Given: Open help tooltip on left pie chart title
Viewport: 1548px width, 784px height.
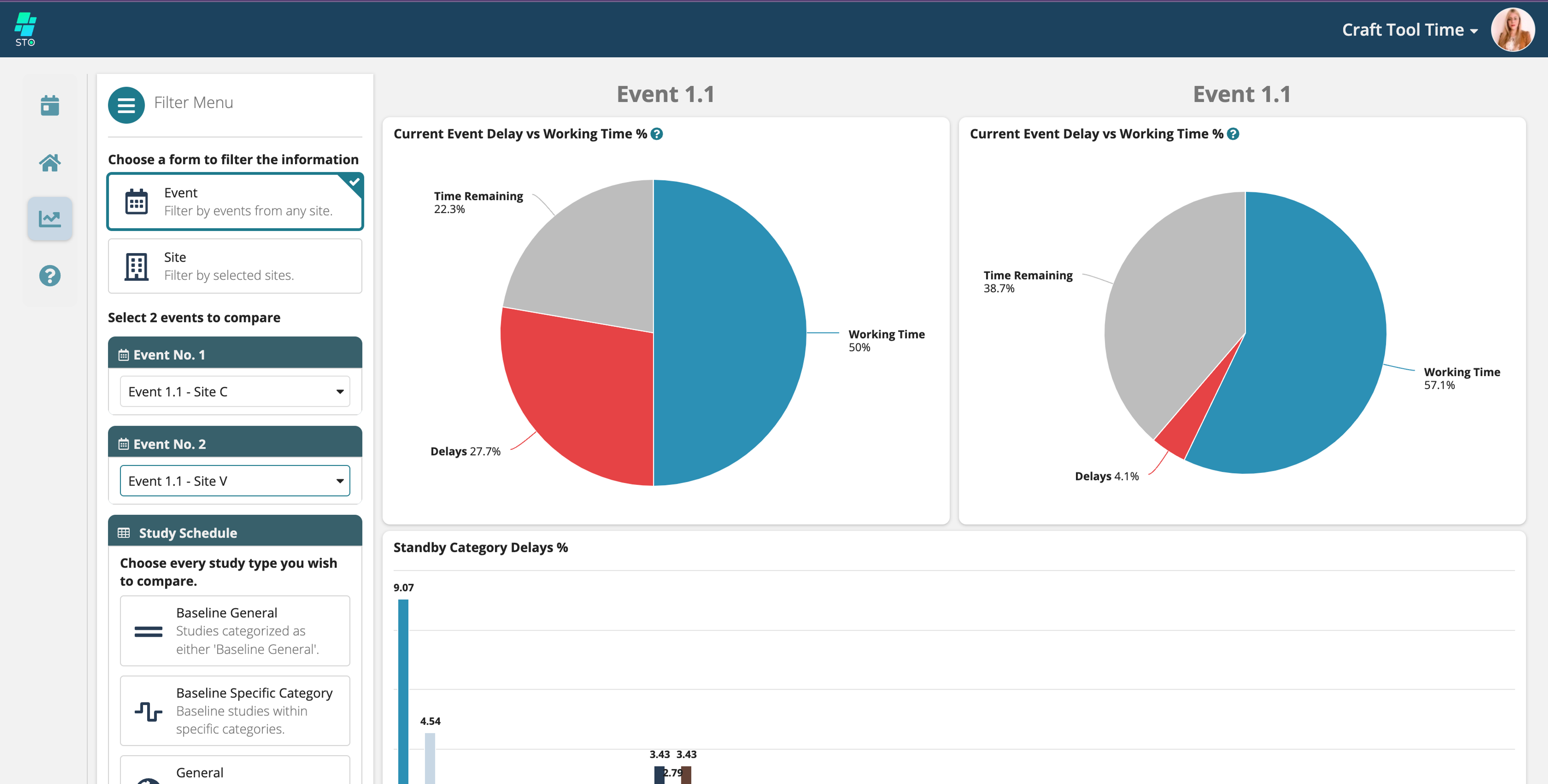Looking at the screenshot, I should pyautogui.click(x=657, y=134).
